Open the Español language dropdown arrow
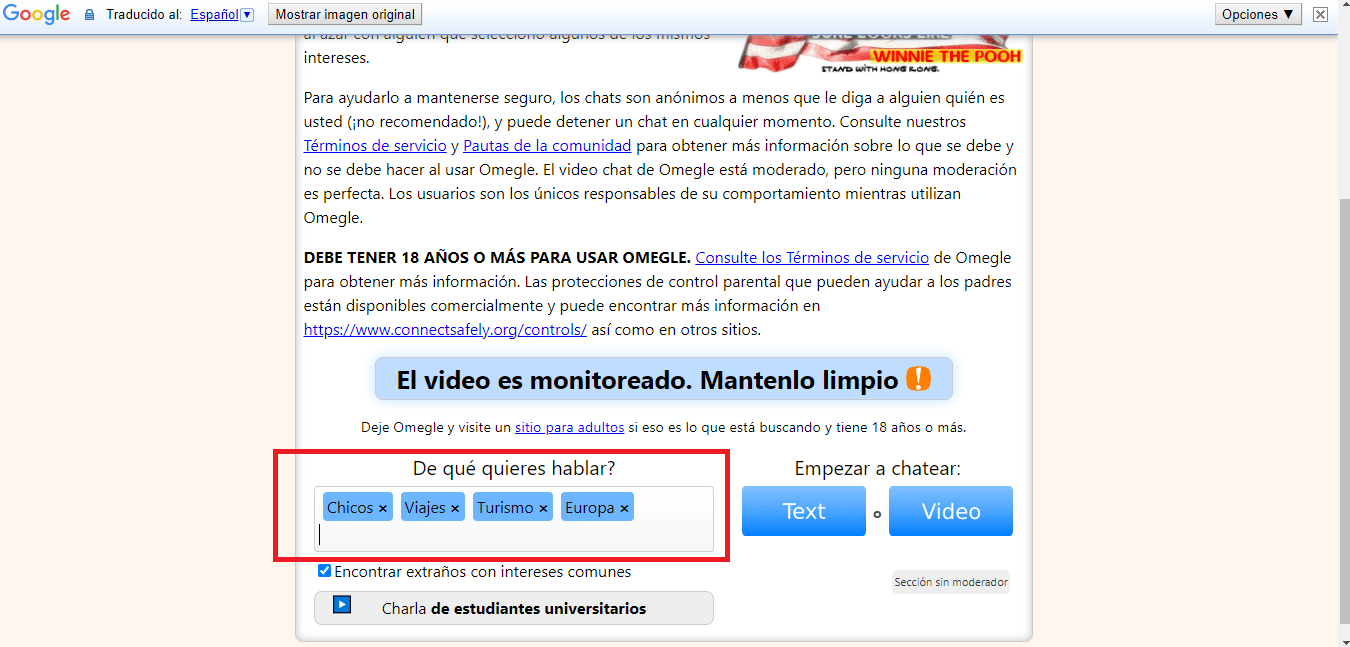Viewport: 1350px width, 647px height. (x=248, y=15)
